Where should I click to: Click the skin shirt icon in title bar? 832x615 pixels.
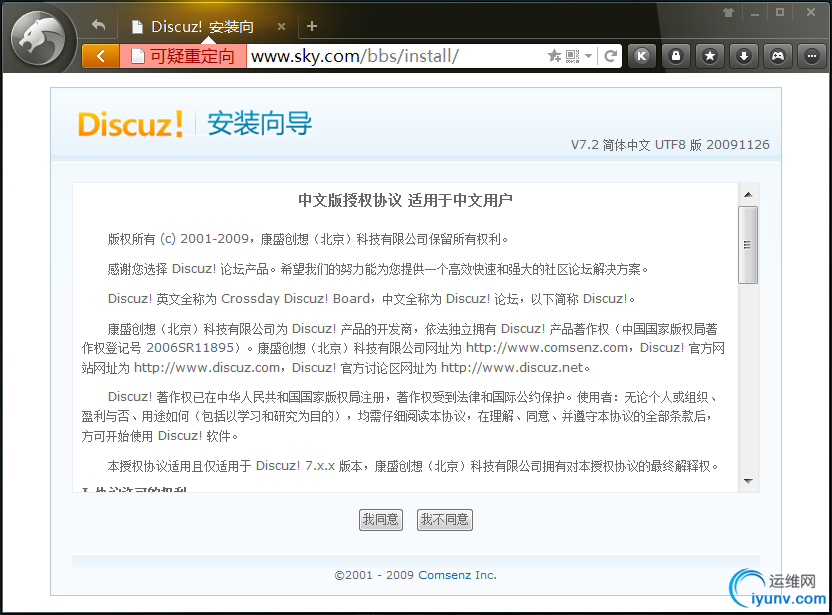pyautogui.click(x=729, y=12)
